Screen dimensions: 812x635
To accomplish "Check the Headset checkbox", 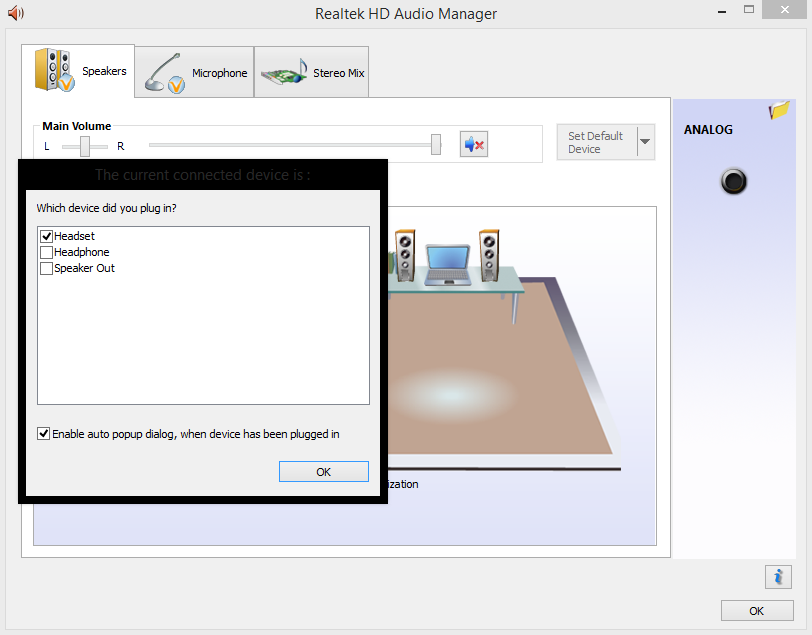I will pos(47,236).
